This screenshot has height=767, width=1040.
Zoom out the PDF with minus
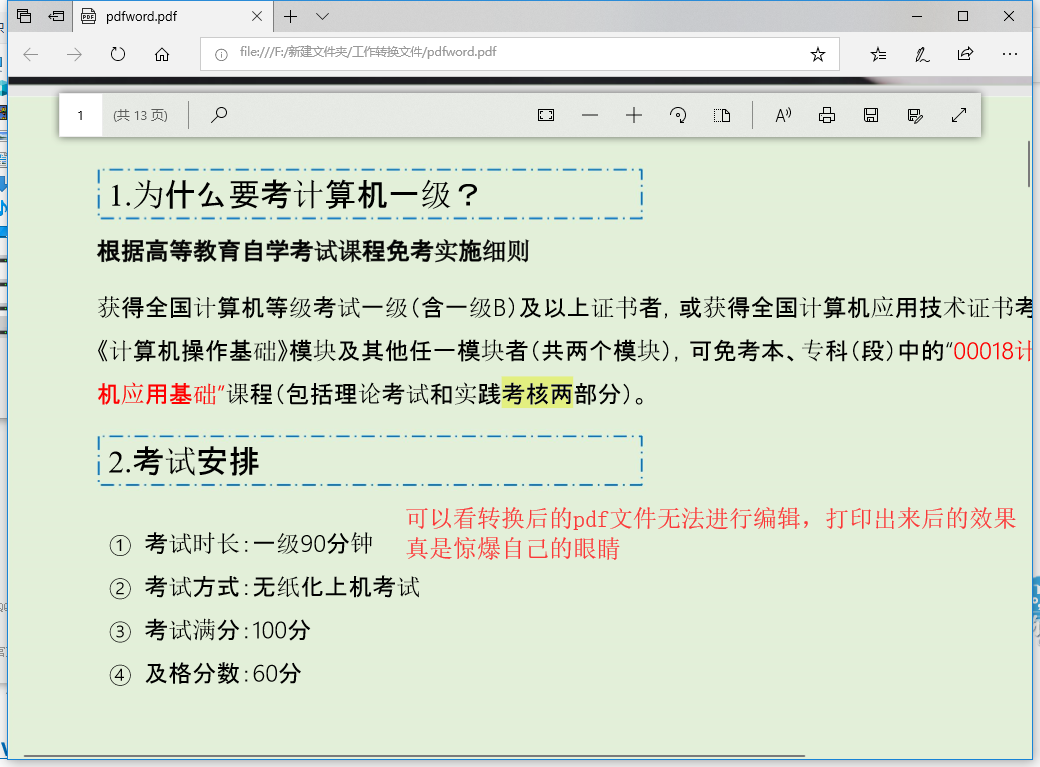(x=590, y=115)
